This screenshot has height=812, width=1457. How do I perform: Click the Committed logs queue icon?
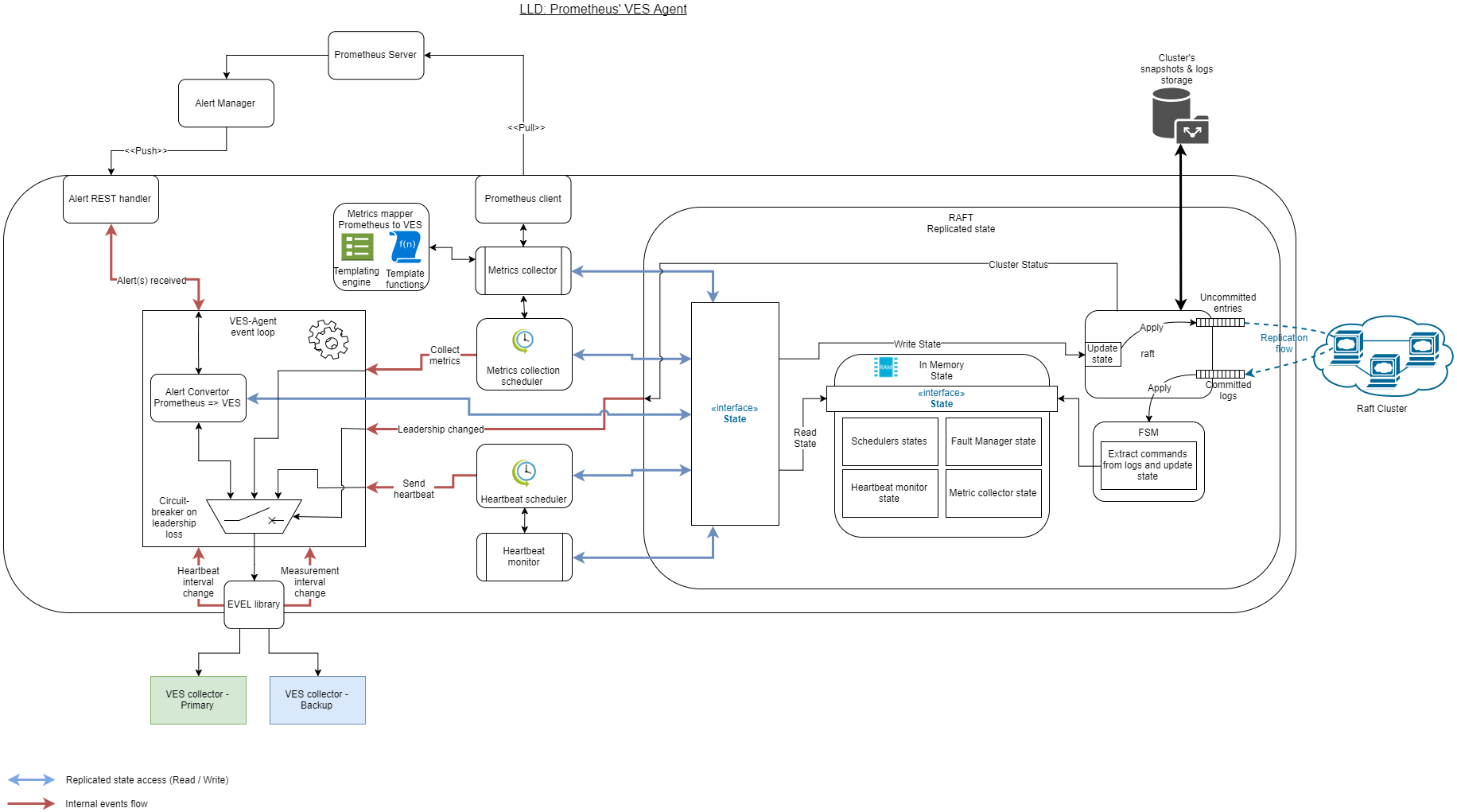(1220, 374)
